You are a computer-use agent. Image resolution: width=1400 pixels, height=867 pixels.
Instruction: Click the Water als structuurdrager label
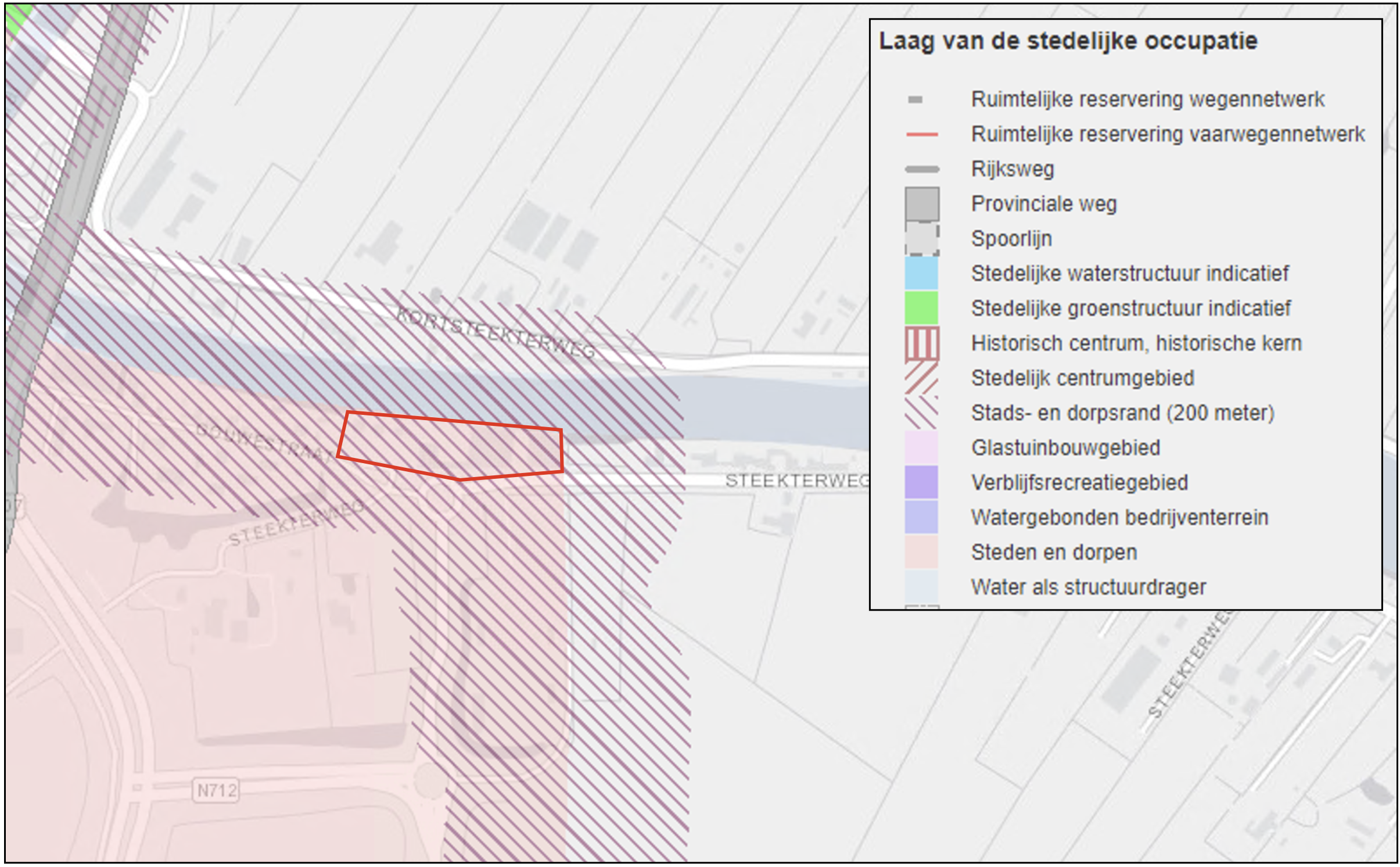tap(1089, 587)
